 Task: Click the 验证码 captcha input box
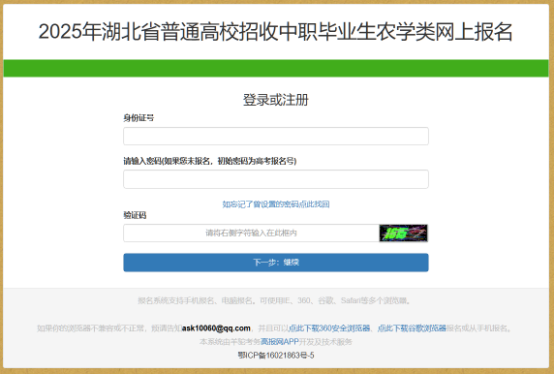(251, 233)
